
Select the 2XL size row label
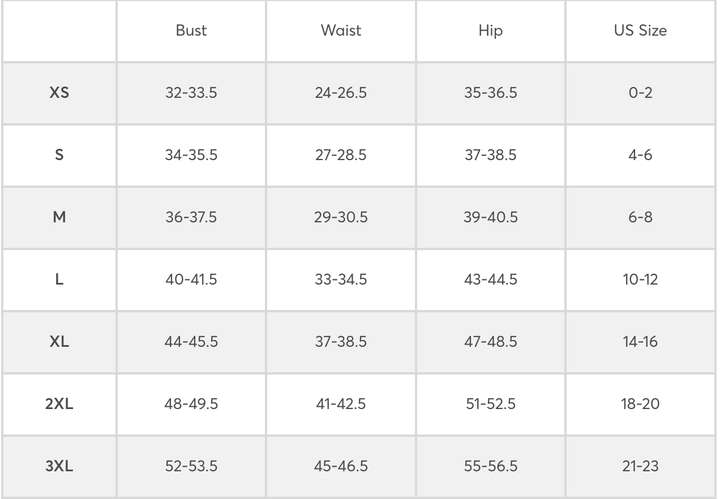click(x=59, y=404)
